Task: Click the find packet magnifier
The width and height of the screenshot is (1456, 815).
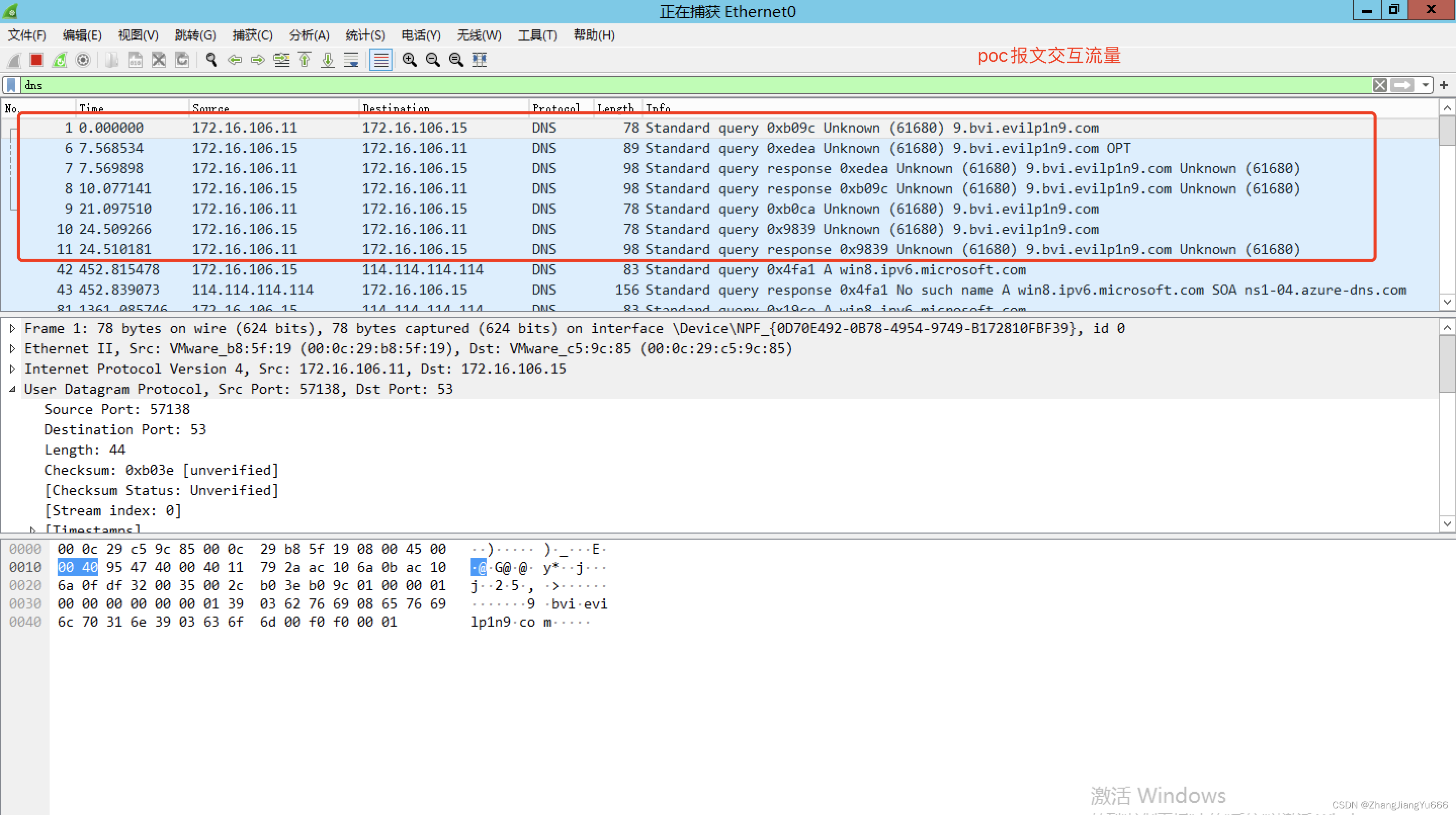Action: [x=211, y=59]
